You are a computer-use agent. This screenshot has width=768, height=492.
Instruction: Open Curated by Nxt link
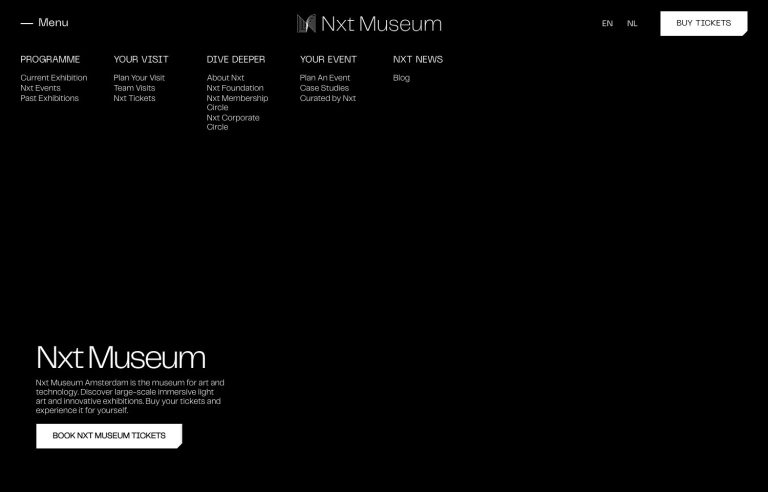[x=328, y=98]
